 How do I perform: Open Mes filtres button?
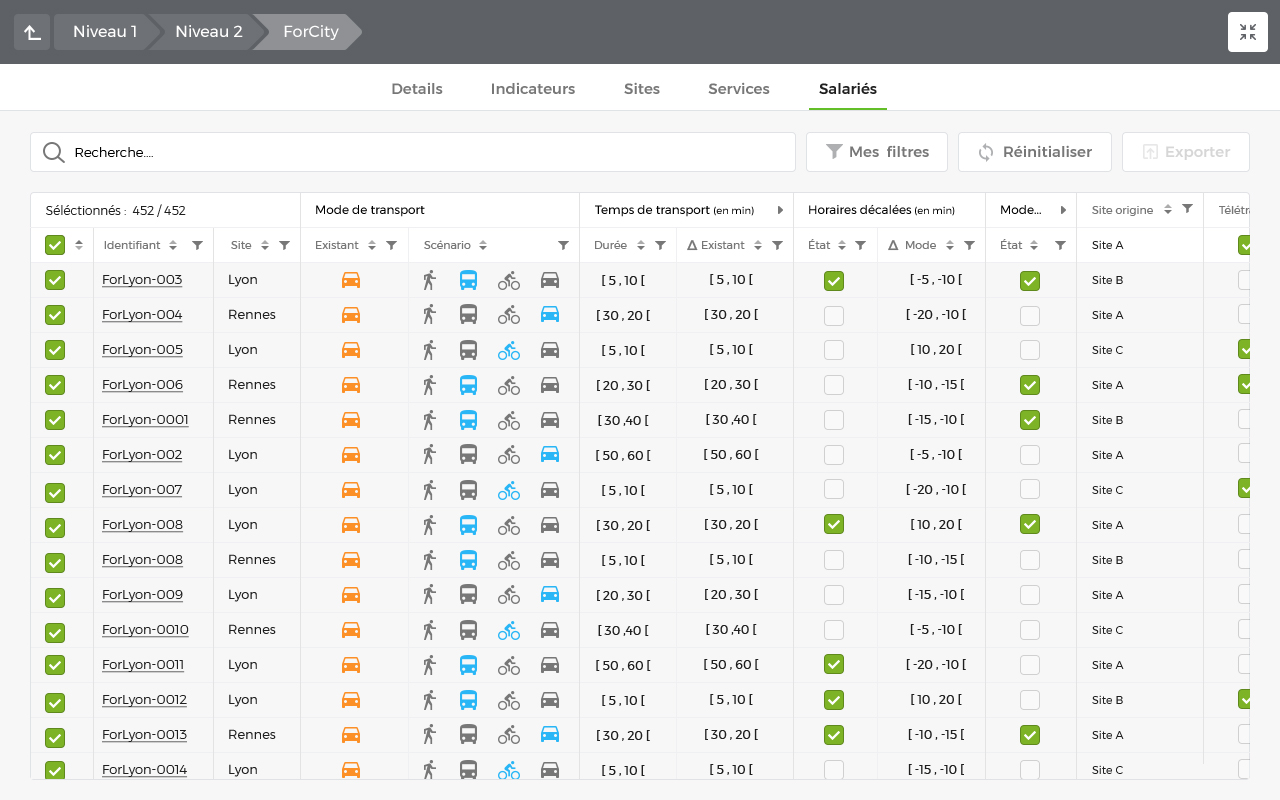click(x=877, y=152)
